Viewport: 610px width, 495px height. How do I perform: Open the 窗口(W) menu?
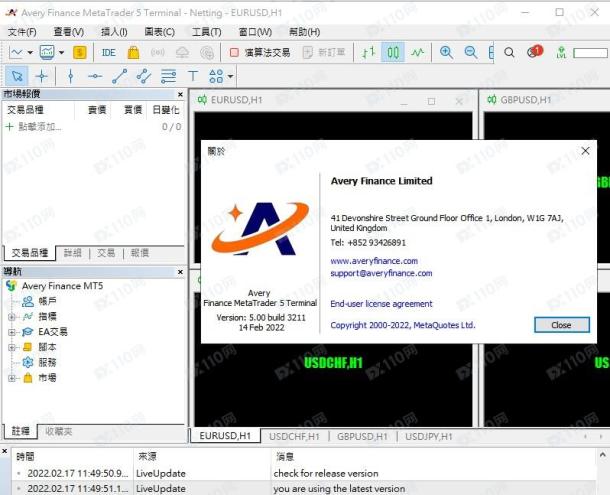pyautogui.click(x=255, y=32)
